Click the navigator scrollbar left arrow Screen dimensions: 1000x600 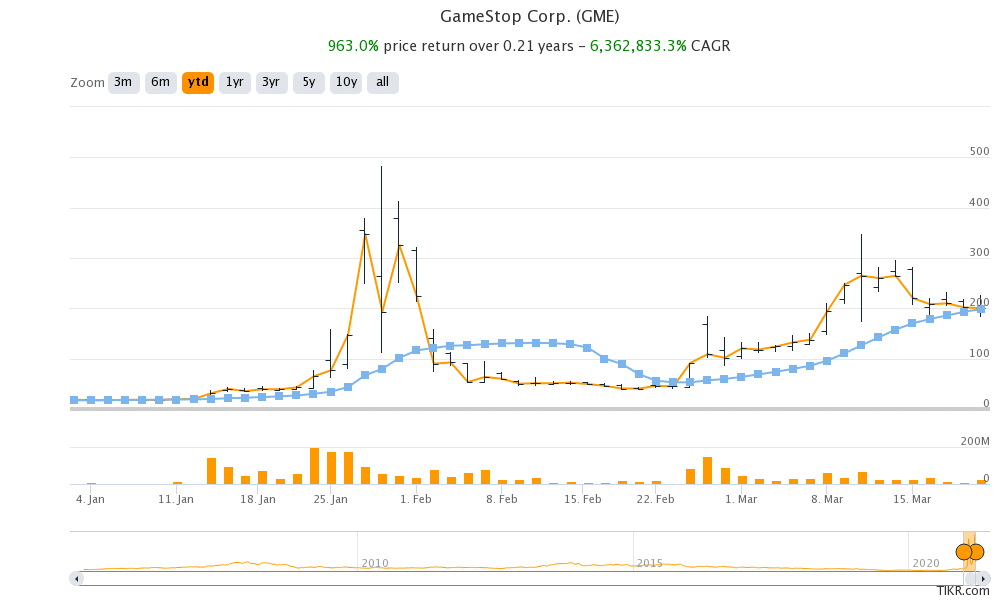click(77, 579)
